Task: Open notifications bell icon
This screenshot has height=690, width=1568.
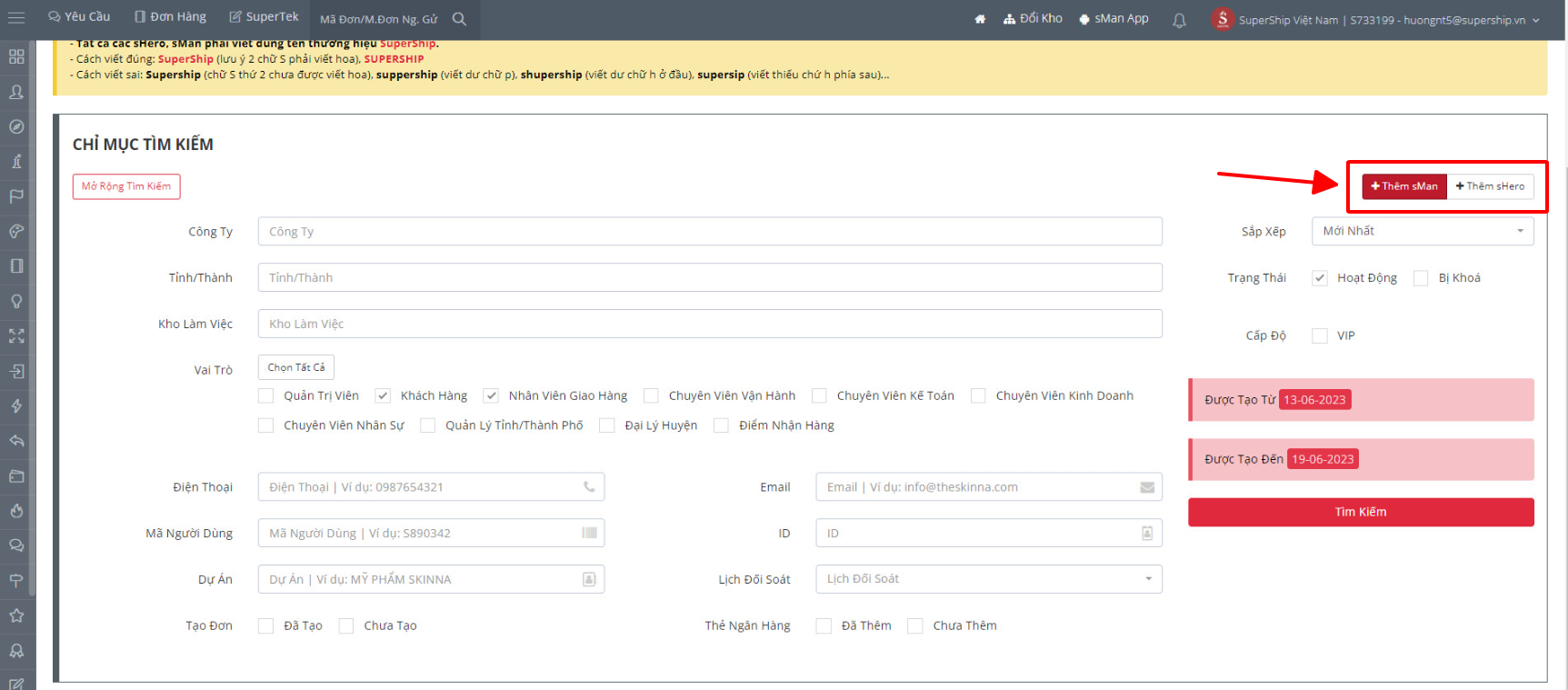Action: [x=1179, y=20]
